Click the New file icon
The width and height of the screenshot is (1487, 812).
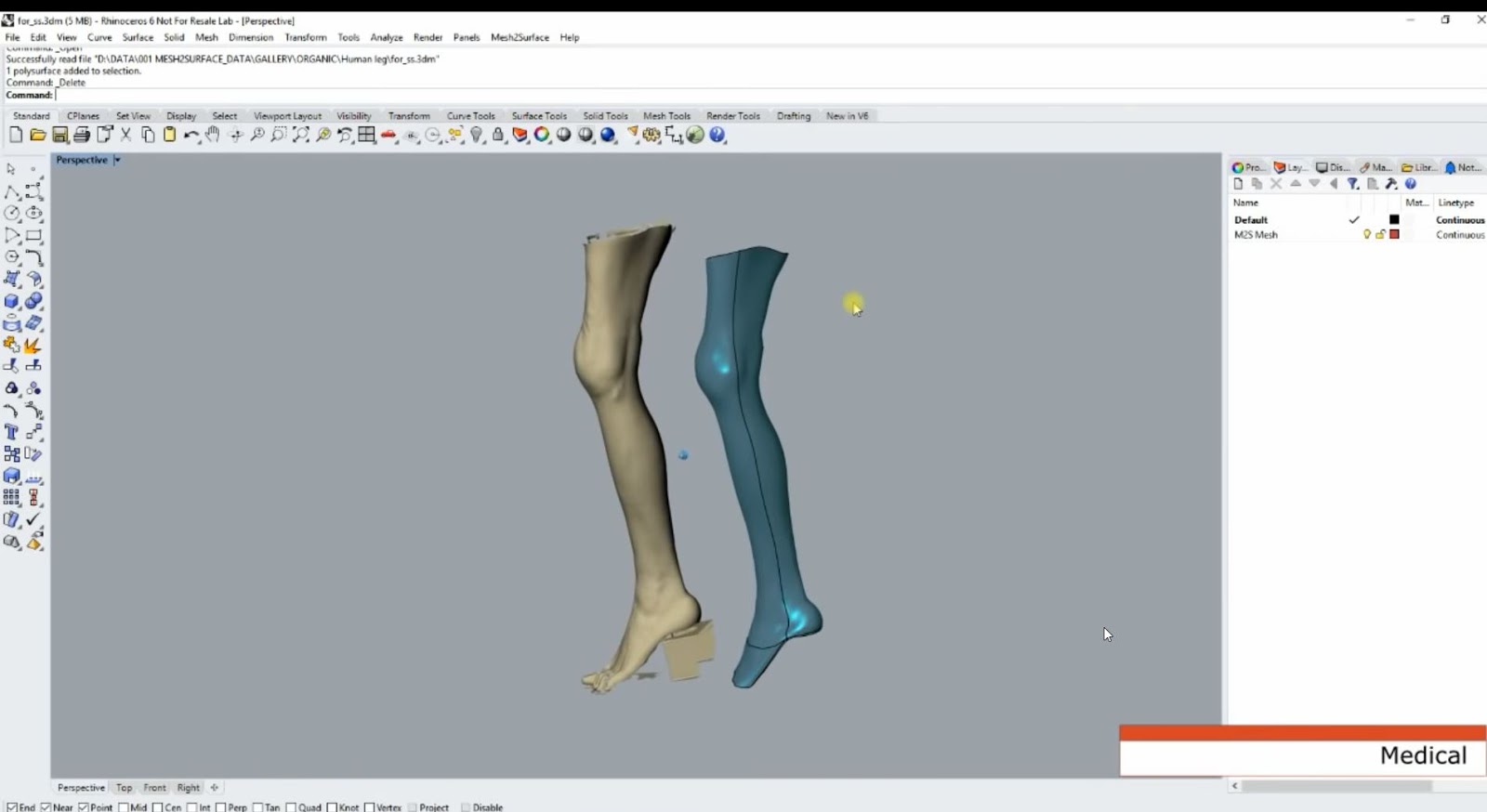tap(15, 136)
